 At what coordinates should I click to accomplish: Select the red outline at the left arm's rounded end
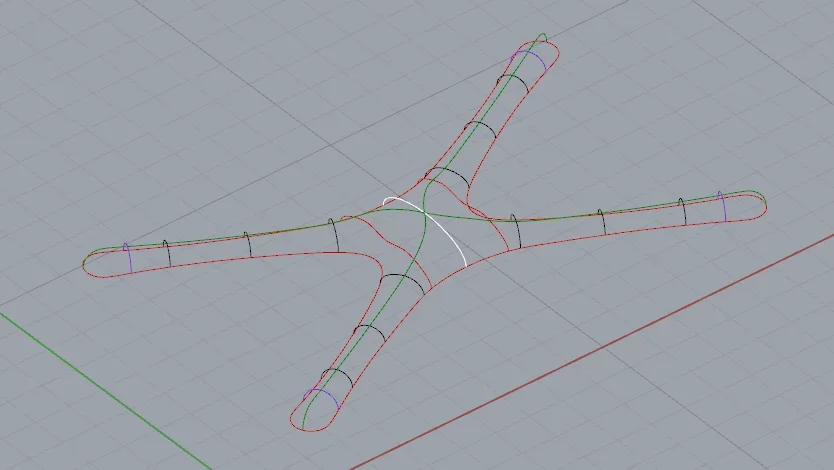(x=84, y=264)
